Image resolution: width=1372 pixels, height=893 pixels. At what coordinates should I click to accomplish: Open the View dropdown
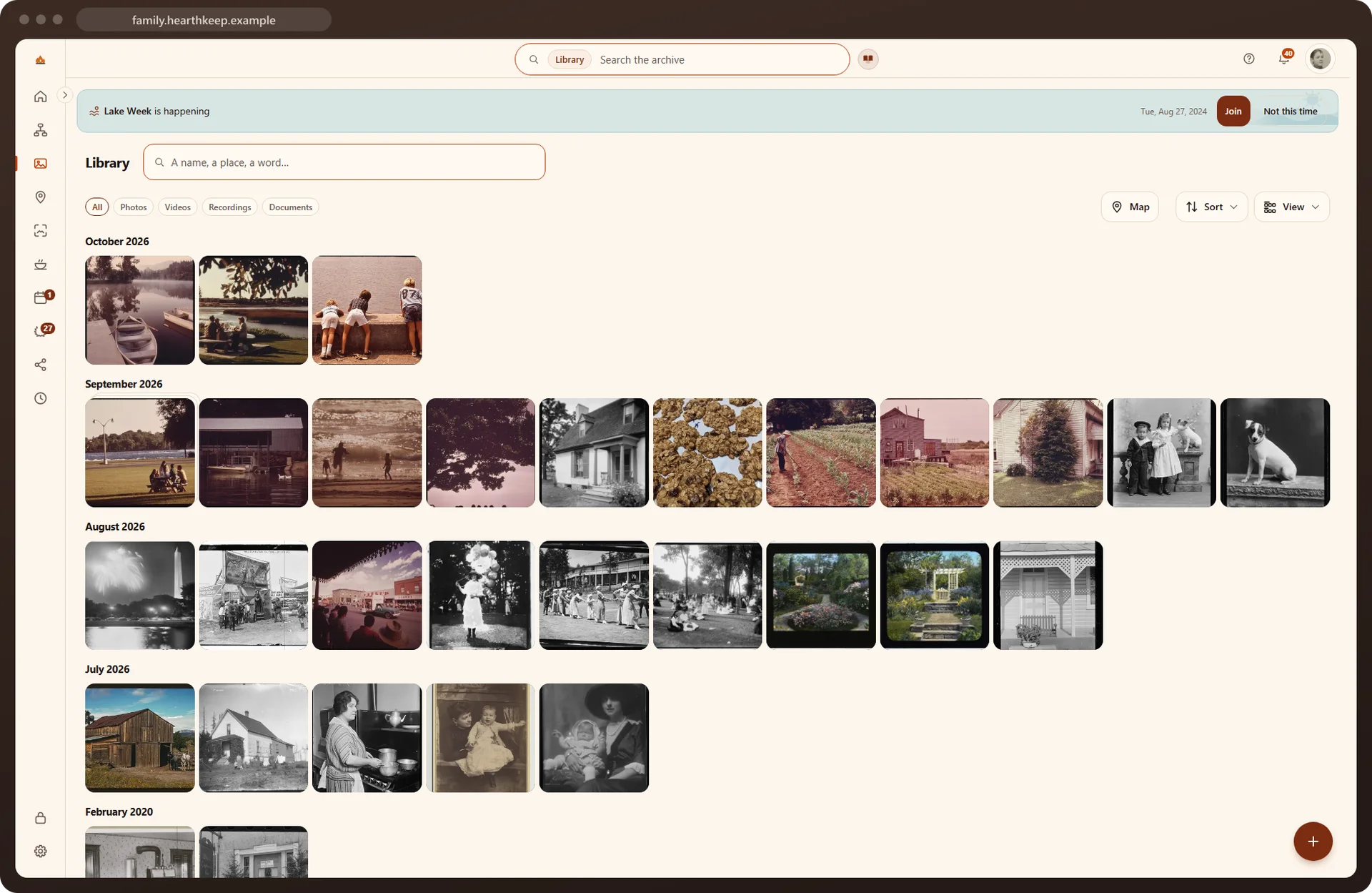click(x=1291, y=207)
